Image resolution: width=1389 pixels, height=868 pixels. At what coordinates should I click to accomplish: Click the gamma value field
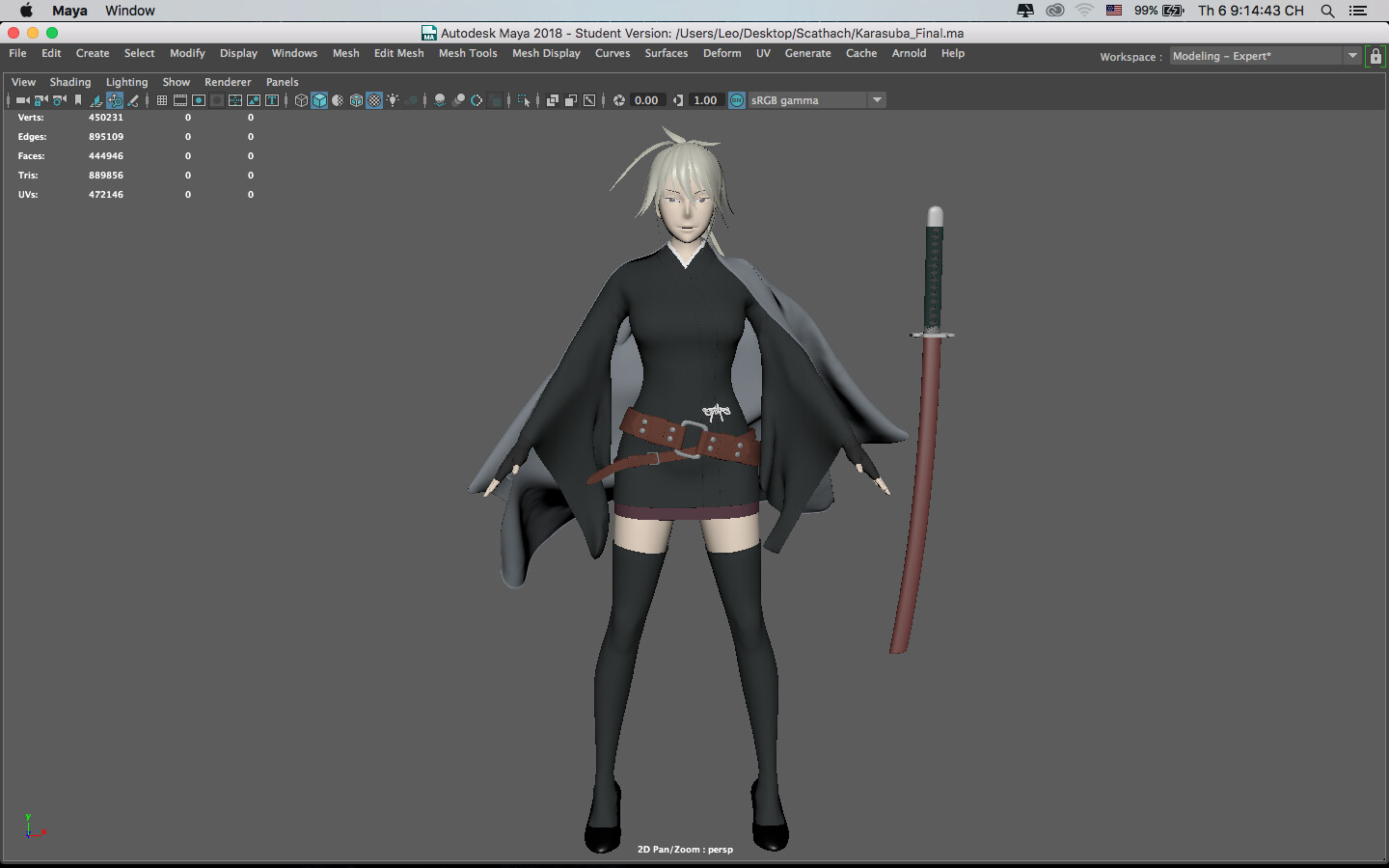705,100
